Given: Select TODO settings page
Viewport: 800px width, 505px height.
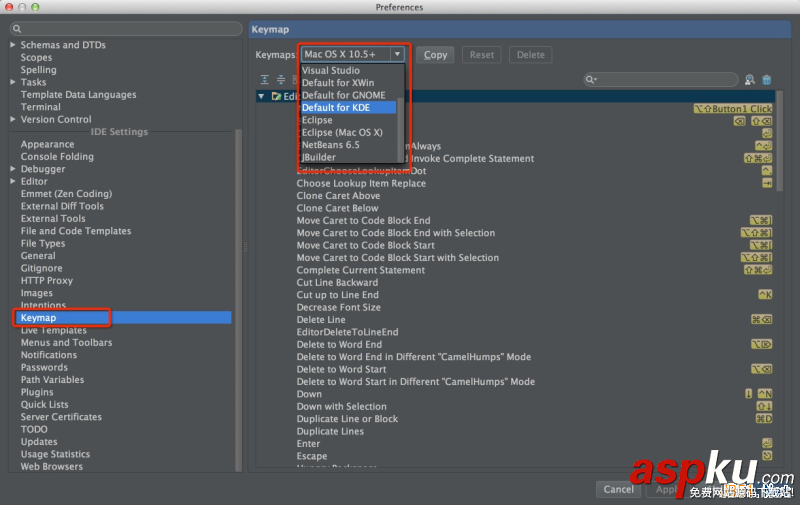Looking at the screenshot, I should (x=34, y=430).
